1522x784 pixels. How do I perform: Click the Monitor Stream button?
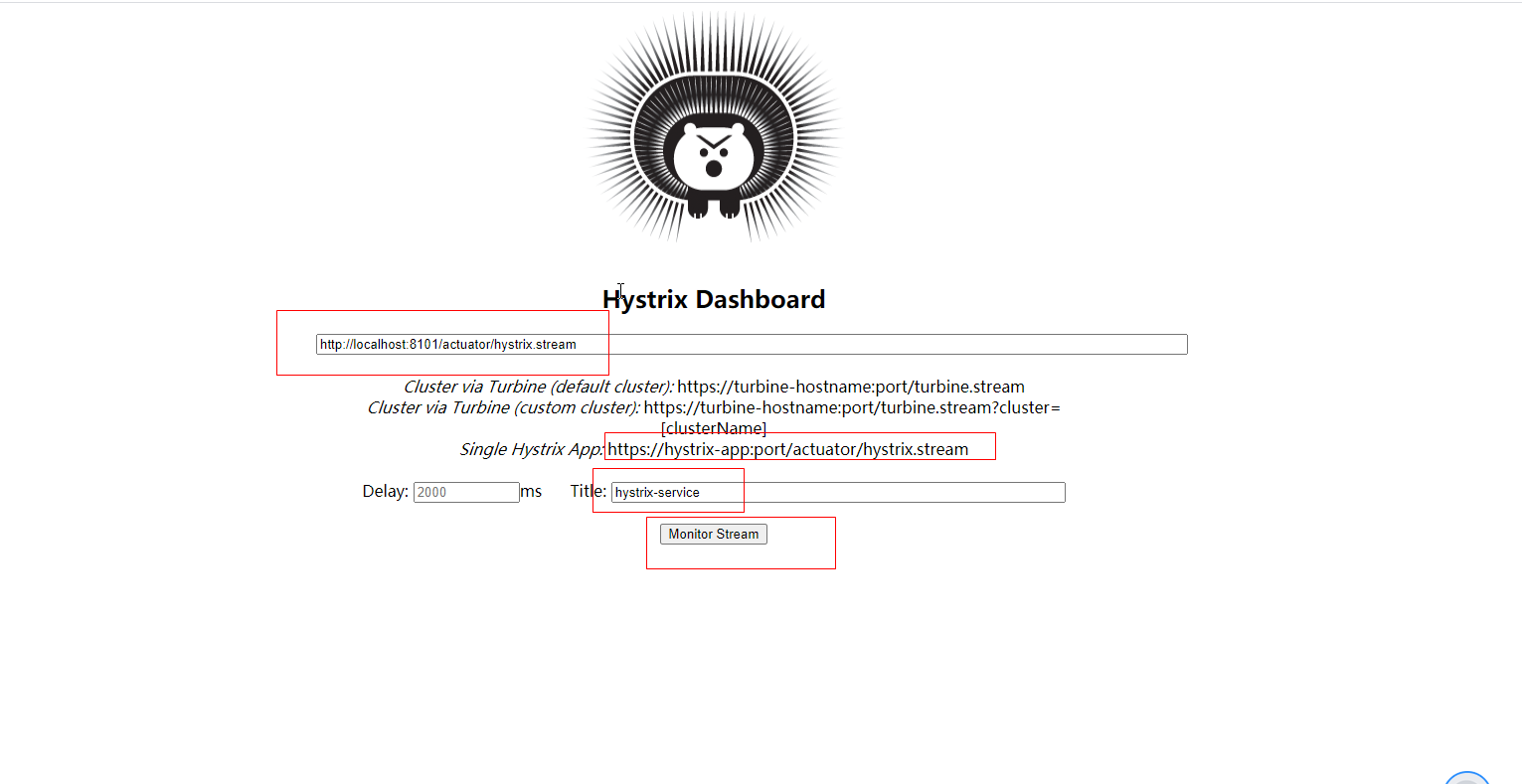point(714,534)
